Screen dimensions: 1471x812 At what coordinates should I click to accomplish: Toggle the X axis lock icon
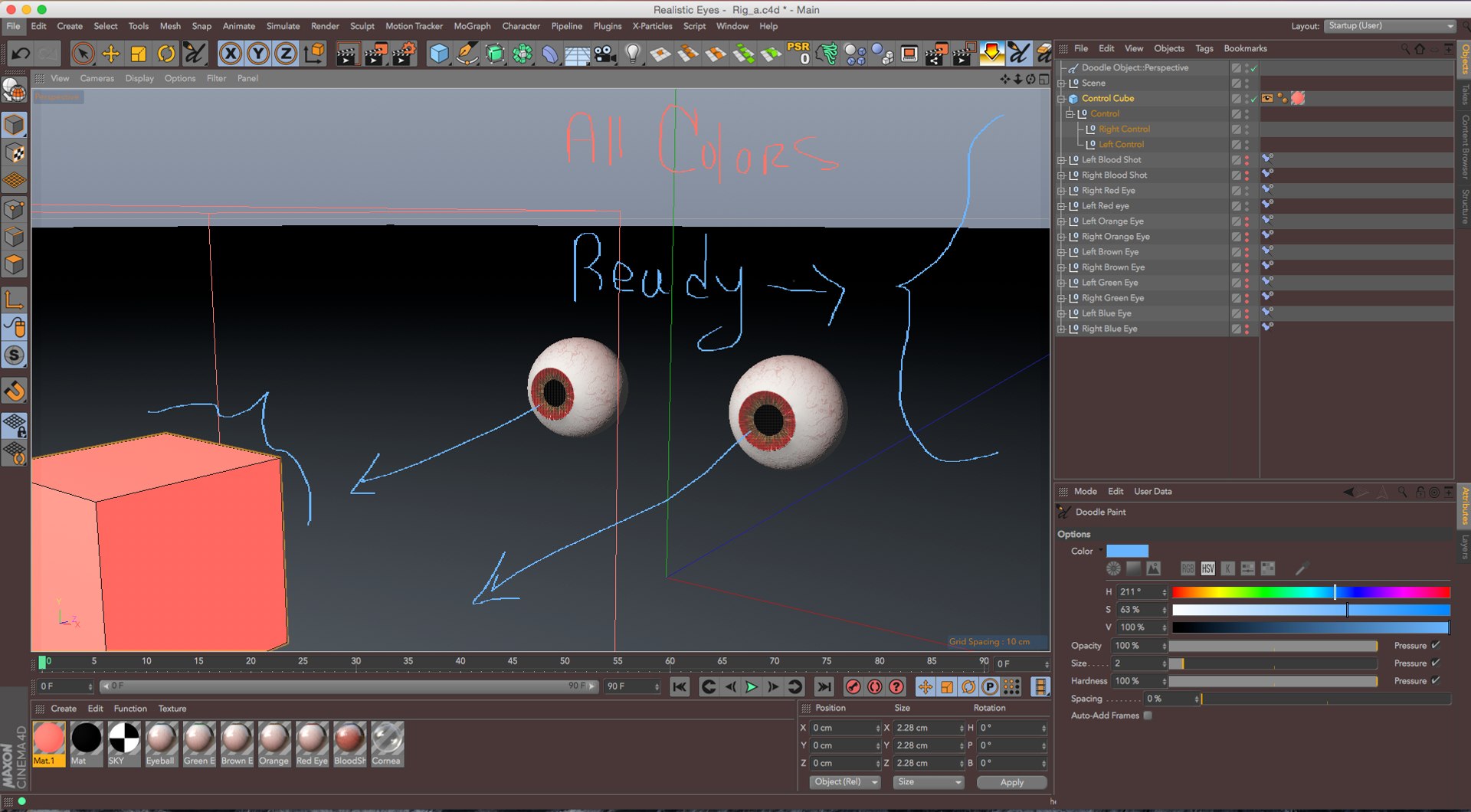coord(231,54)
